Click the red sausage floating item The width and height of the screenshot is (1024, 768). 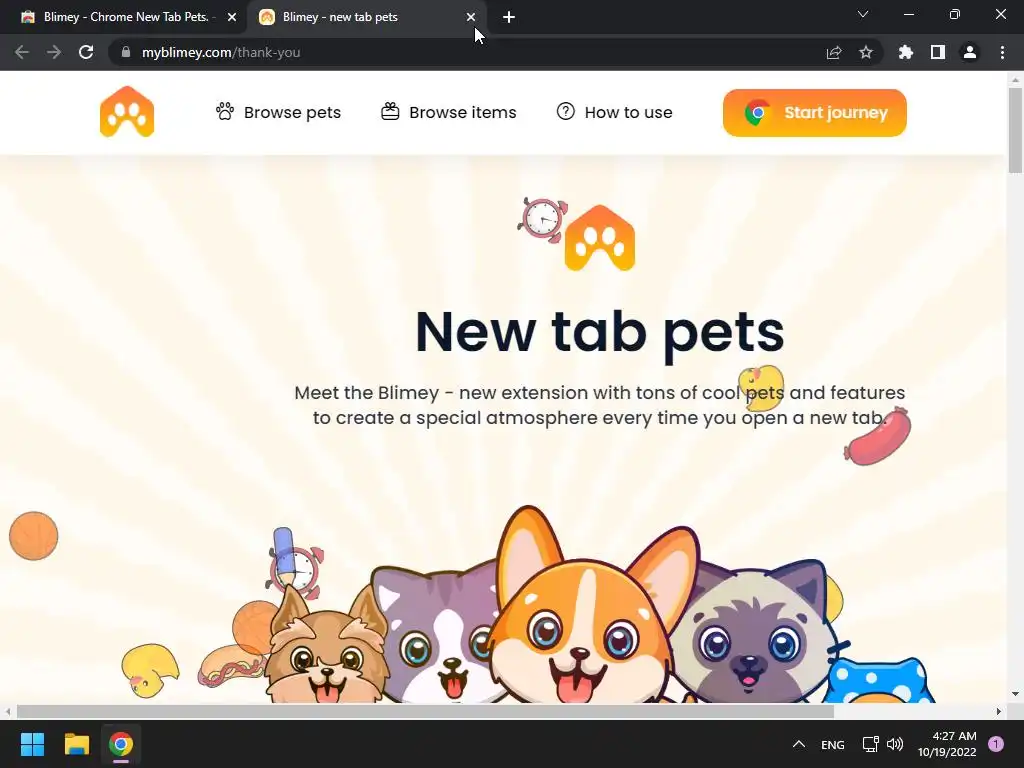pyautogui.click(x=877, y=436)
